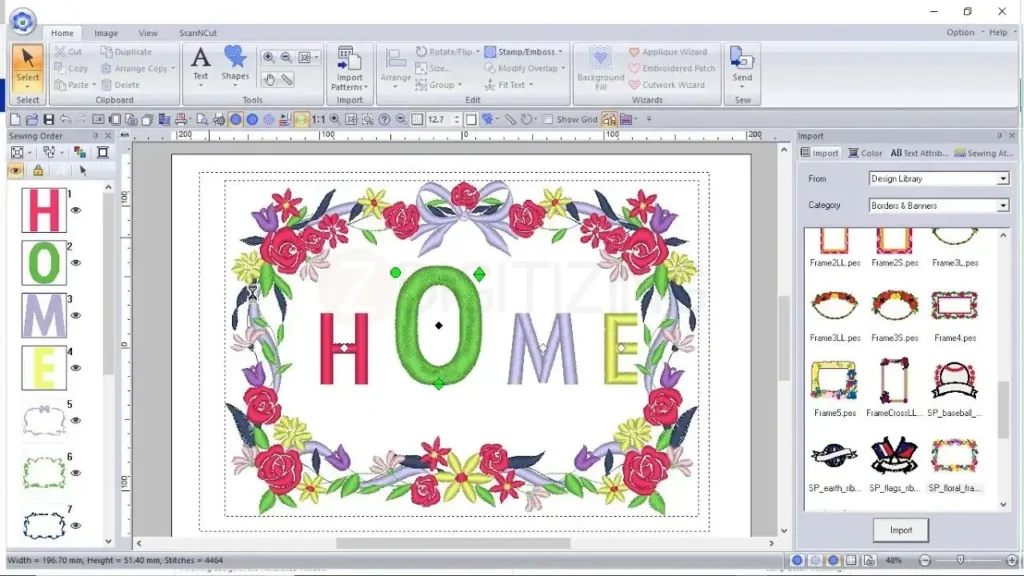Select the SP_baseball pattern thumbnail
This screenshot has width=1024, height=576.
point(954,383)
